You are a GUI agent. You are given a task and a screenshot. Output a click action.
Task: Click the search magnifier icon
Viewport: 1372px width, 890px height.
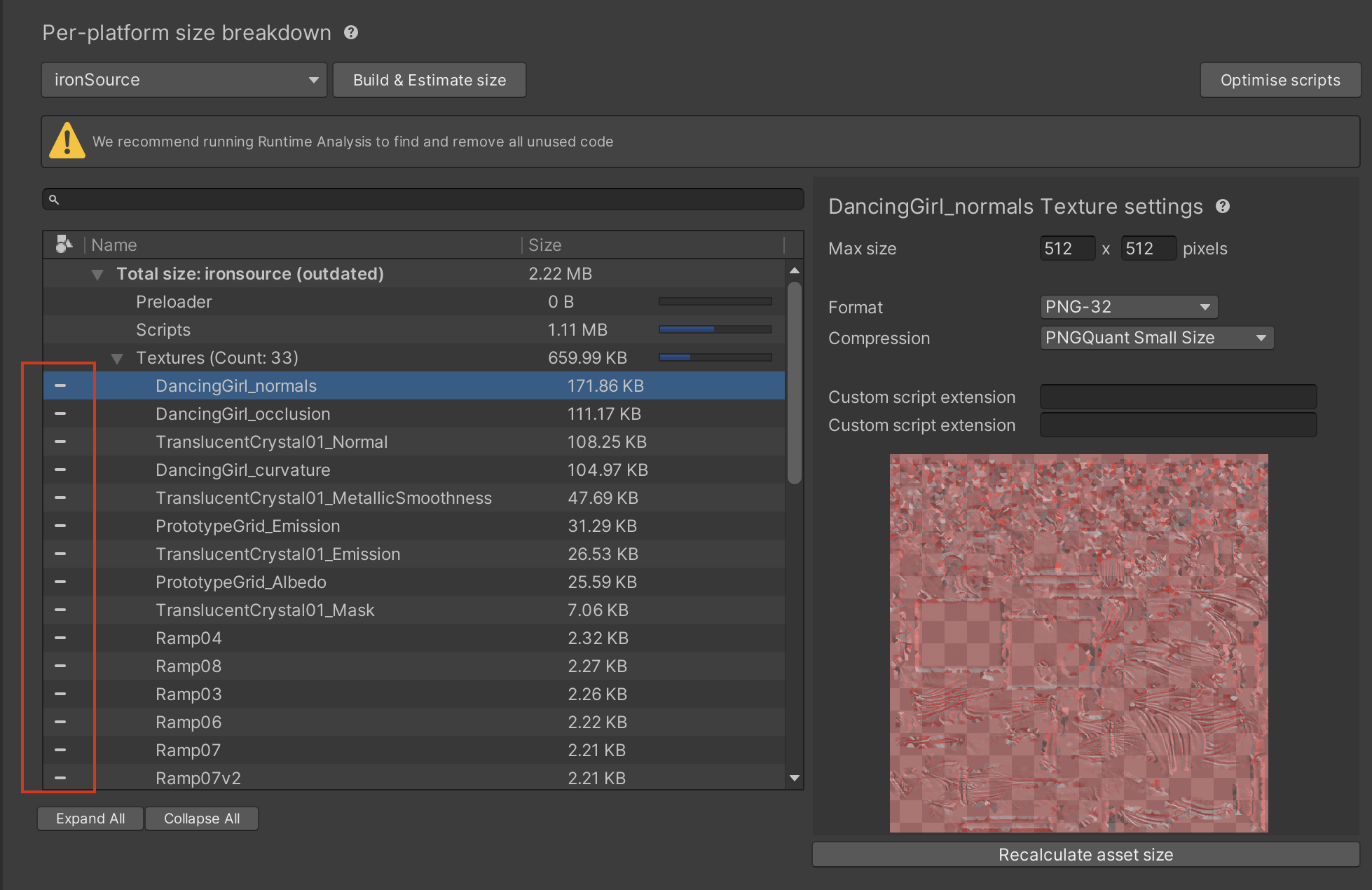tap(54, 200)
